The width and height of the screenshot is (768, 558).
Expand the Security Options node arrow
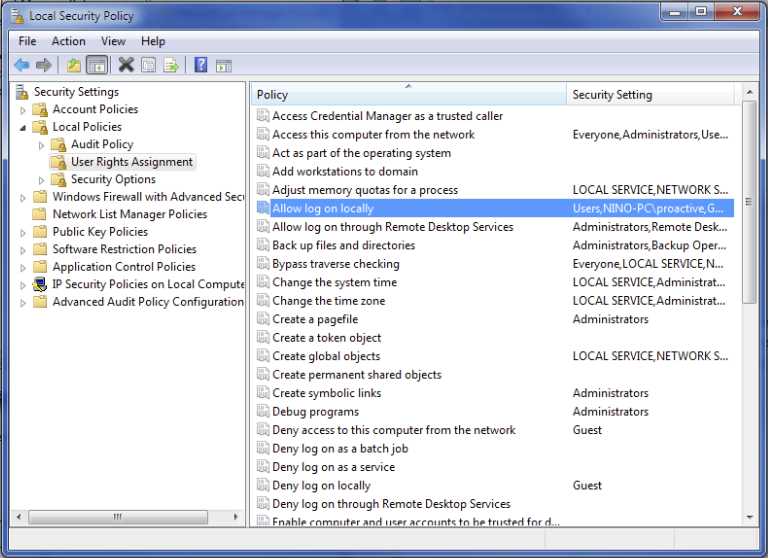tap(41, 180)
